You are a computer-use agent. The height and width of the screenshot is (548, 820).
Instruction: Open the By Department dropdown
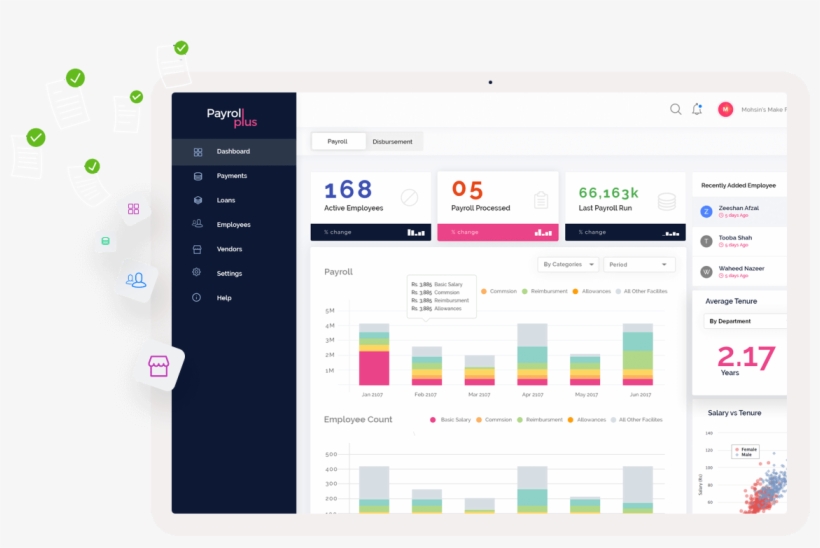click(745, 321)
